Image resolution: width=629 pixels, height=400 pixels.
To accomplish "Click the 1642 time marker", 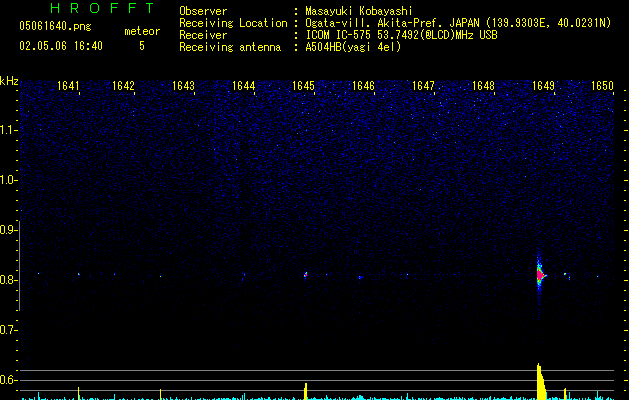I will click(x=123, y=86).
